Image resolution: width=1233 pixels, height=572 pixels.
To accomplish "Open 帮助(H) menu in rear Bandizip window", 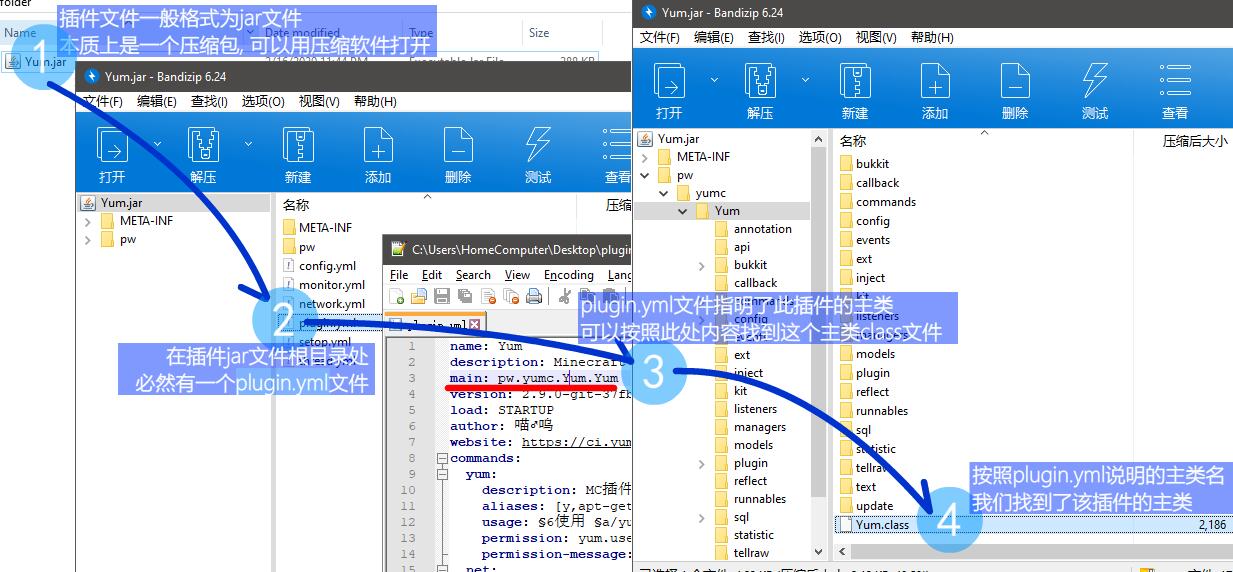I will pyautogui.click(x=375, y=101).
